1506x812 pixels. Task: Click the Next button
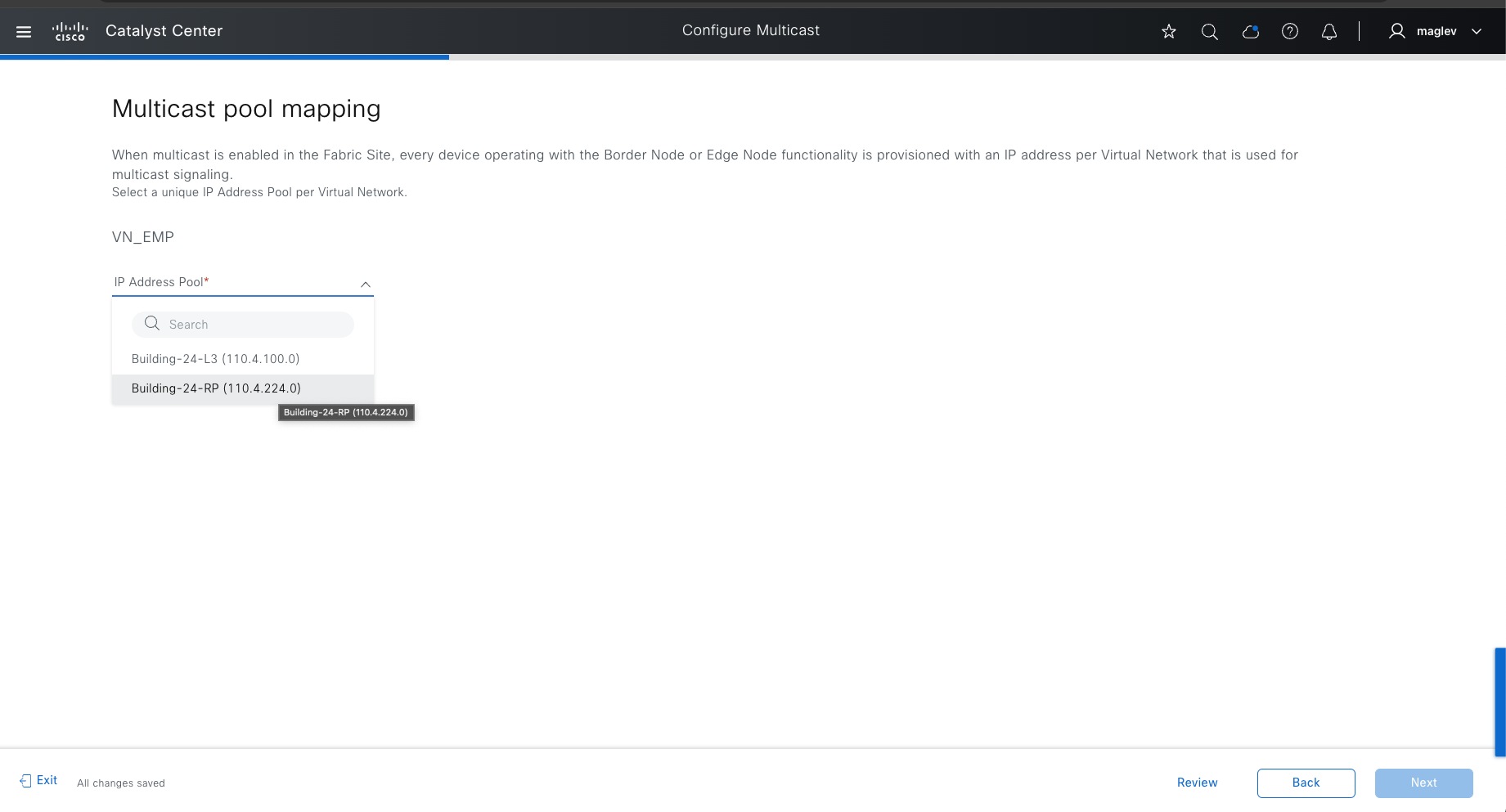1423,783
